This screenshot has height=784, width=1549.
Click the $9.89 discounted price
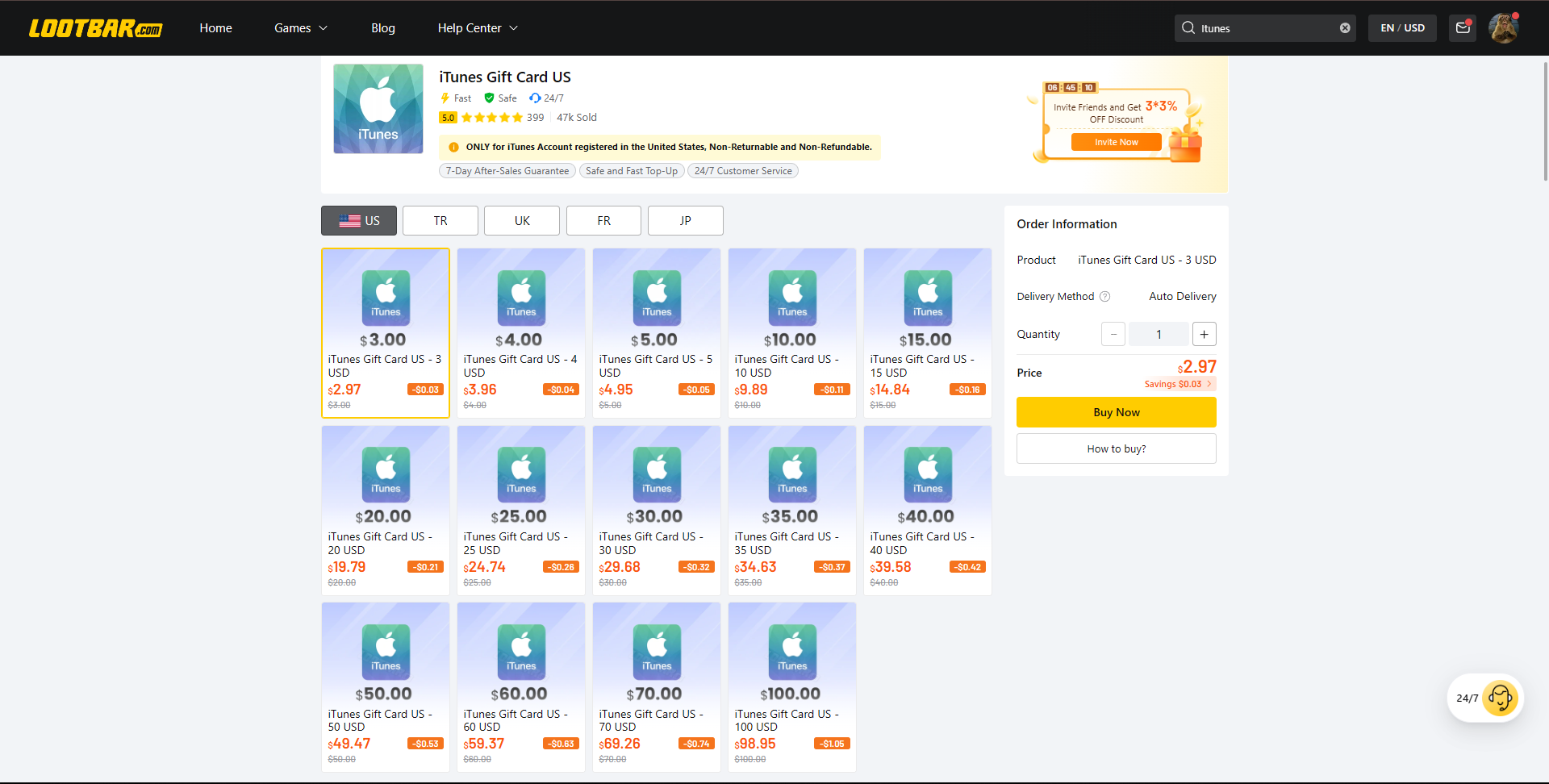751,390
